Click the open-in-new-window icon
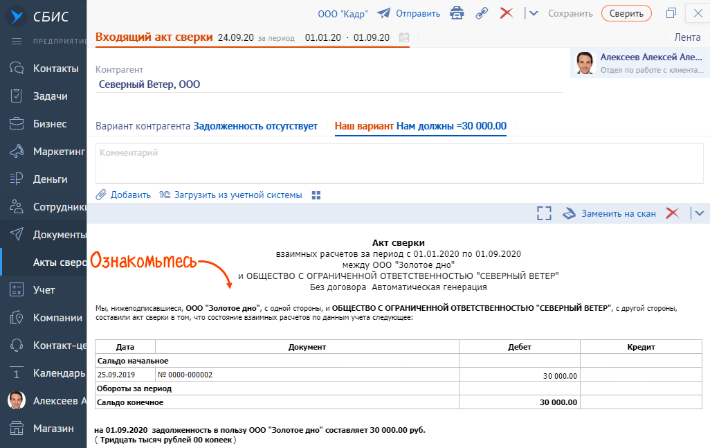This screenshot has height=448, width=710. click(671, 13)
